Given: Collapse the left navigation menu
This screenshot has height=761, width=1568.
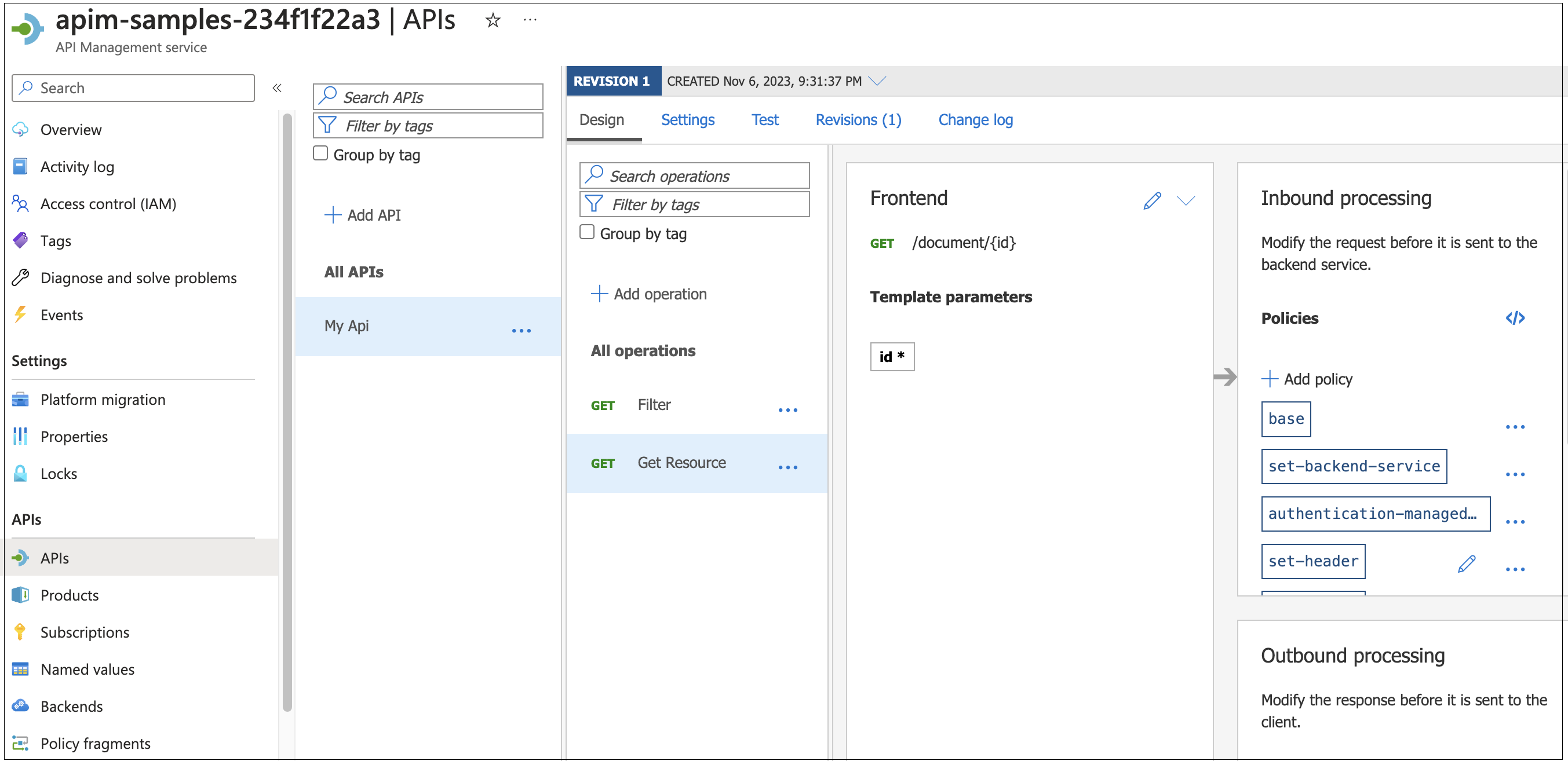Looking at the screenshot, I should coord(277,88).
